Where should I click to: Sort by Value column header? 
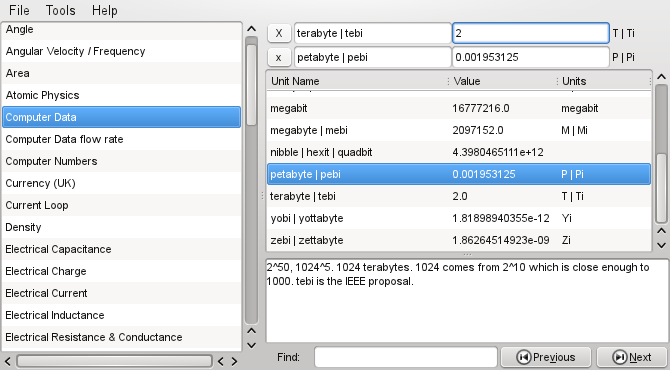(503, 81)
